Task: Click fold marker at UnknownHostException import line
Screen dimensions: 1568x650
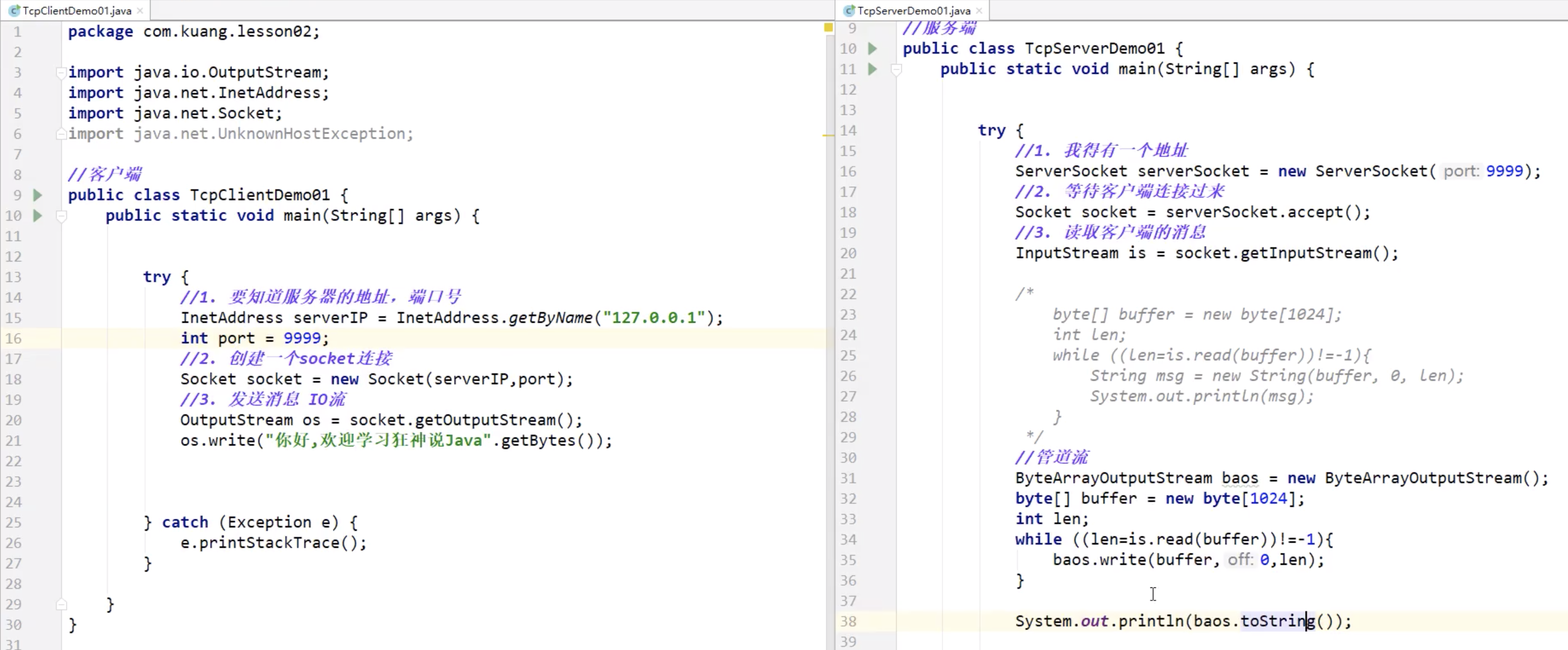Action: coord(61,134)
